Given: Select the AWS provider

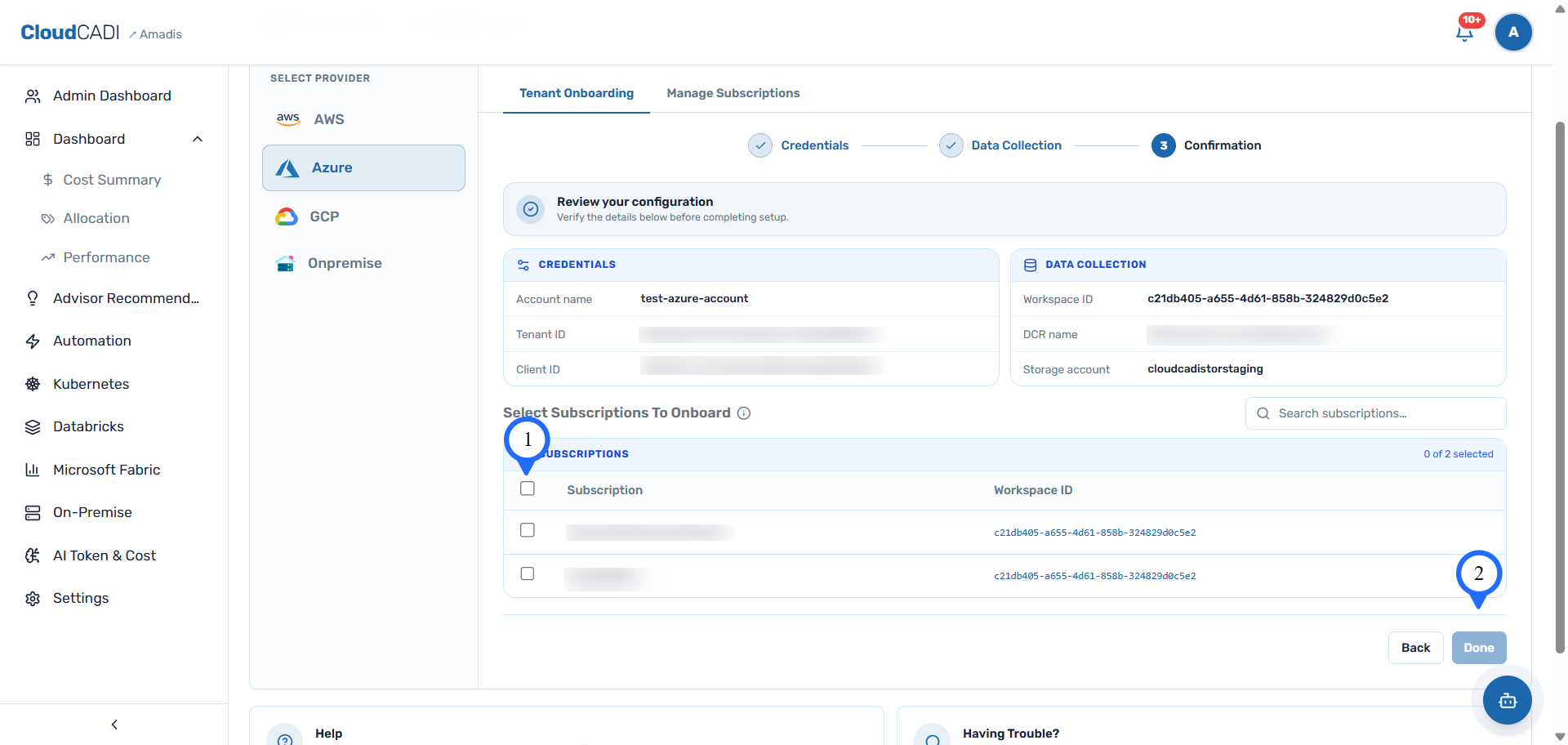Looking at the screenshot, I should [x=363, y=119].
